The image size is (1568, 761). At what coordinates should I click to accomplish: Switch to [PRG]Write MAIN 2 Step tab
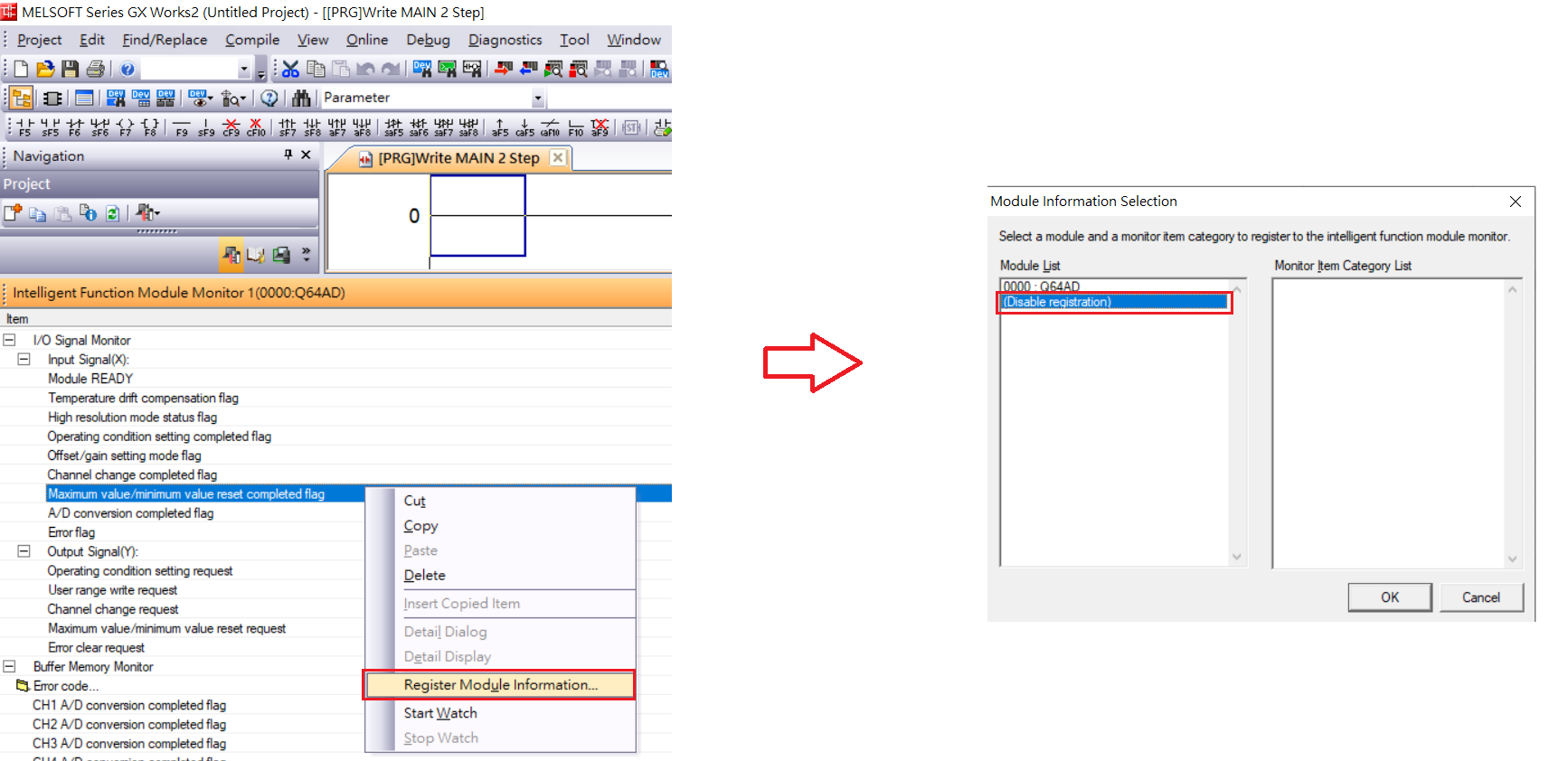click(x=458, y=158)
